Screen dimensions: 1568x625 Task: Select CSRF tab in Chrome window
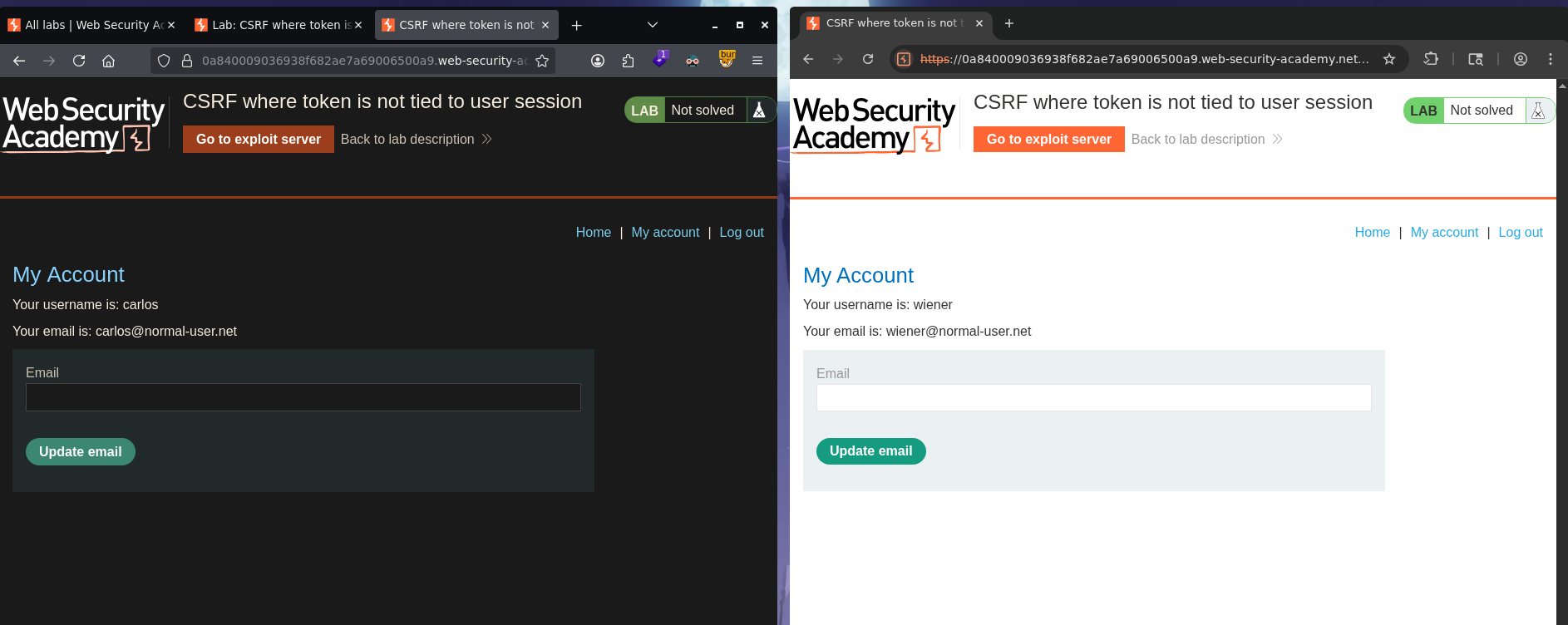click(x=894, y=23)
